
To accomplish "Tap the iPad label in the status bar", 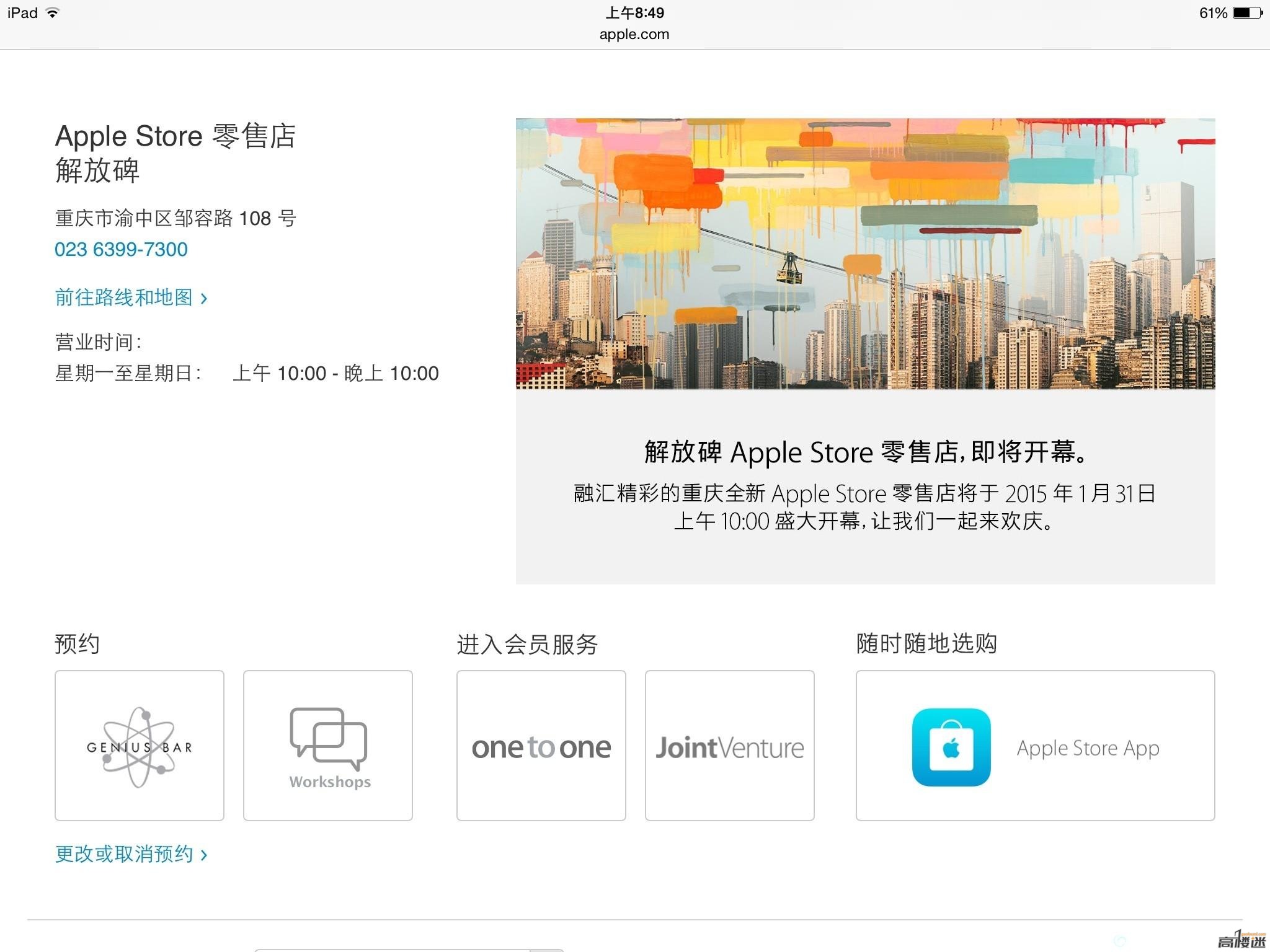I will tap(22, 12).
